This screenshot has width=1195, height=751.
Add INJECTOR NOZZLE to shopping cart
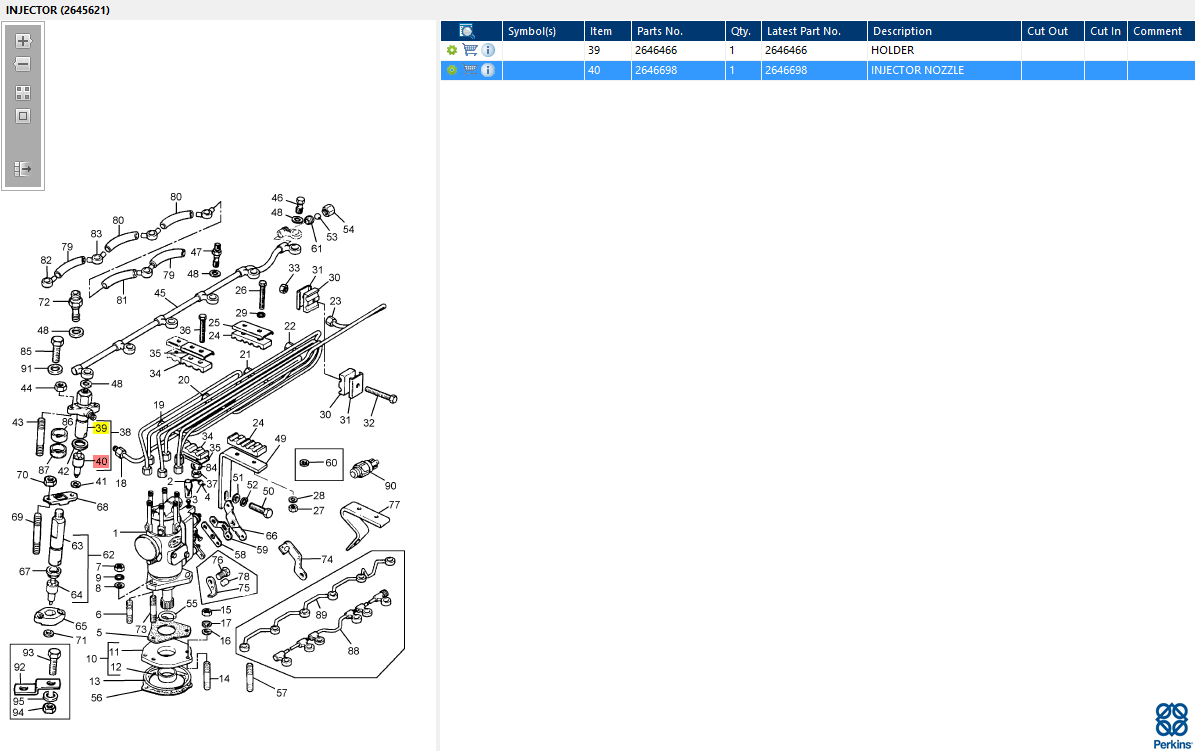tap(470, 70)
